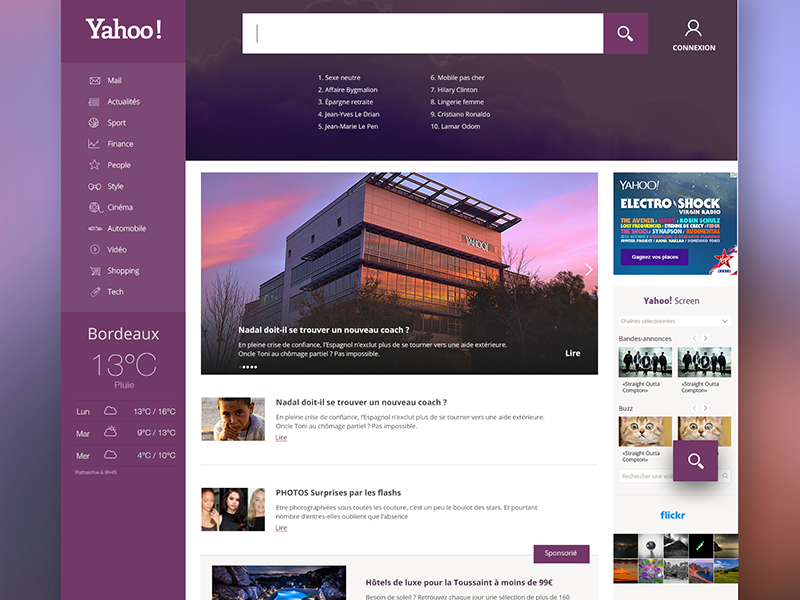This screenshot has width=800, height=600.
Task: Open trending search Lamar Odom
Action: click(x=455, y=127)
